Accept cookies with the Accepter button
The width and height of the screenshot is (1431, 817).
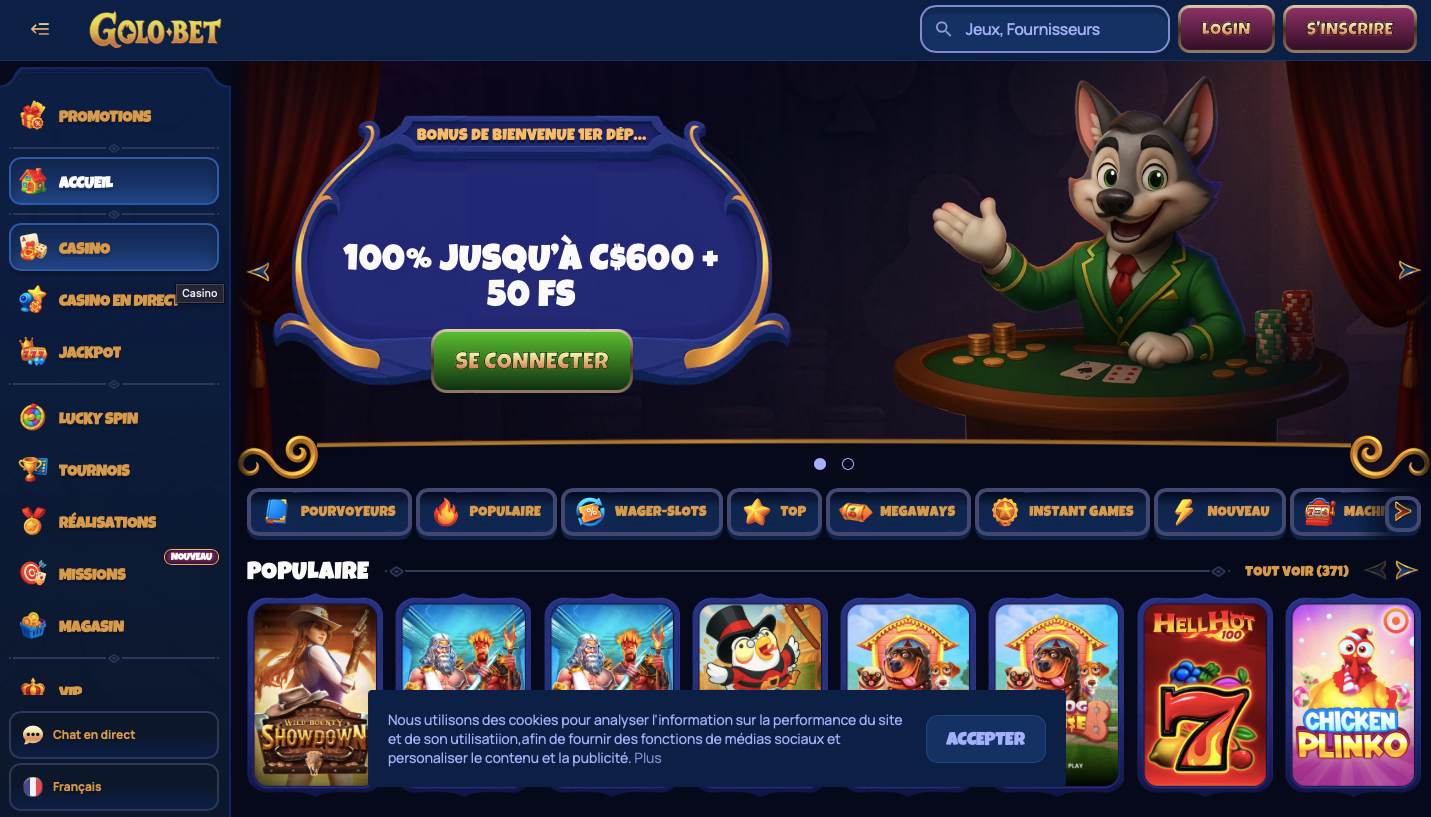pos(986,739)
